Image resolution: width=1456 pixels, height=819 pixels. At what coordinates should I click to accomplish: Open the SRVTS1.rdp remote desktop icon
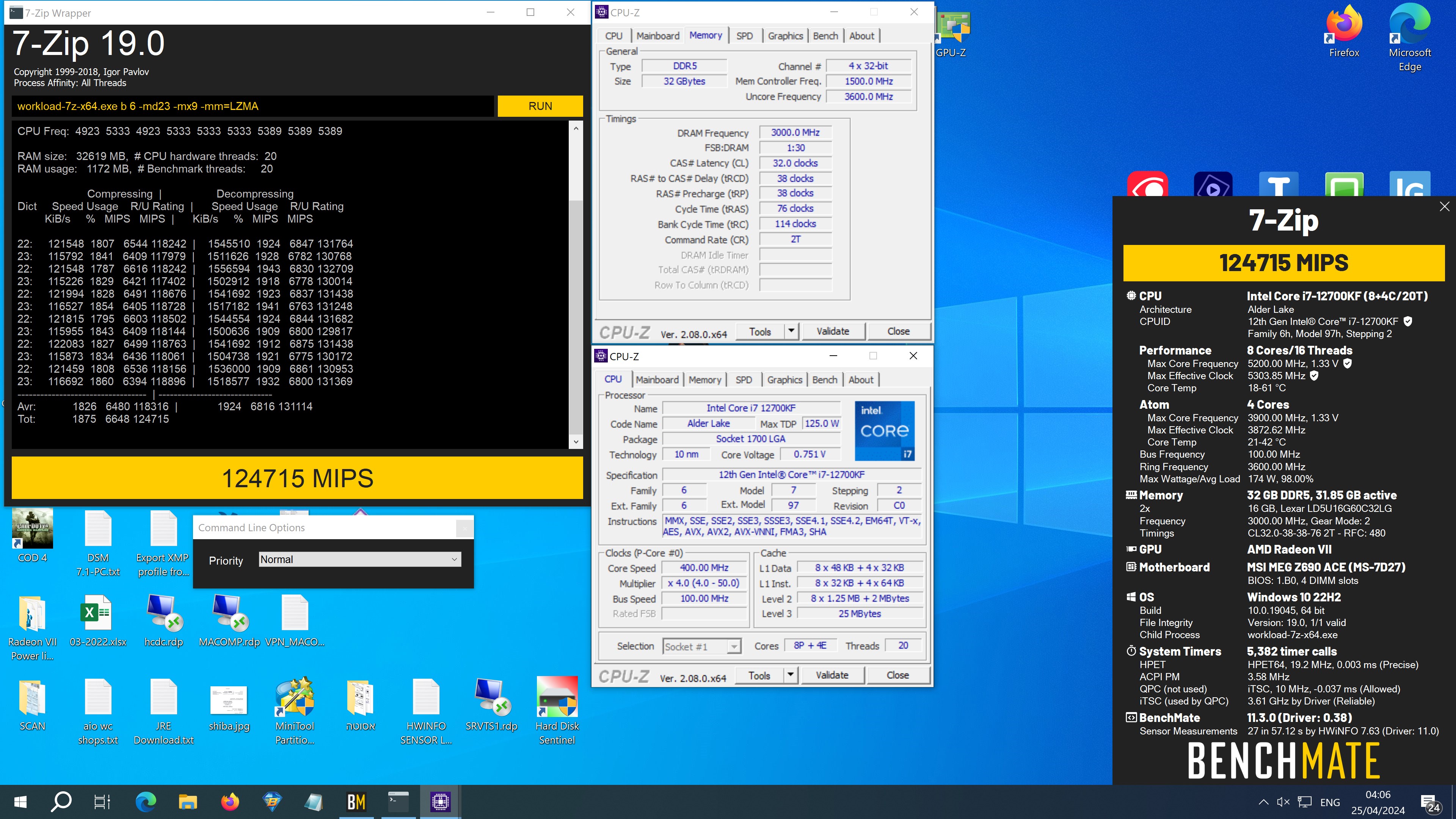coord(491,705)
